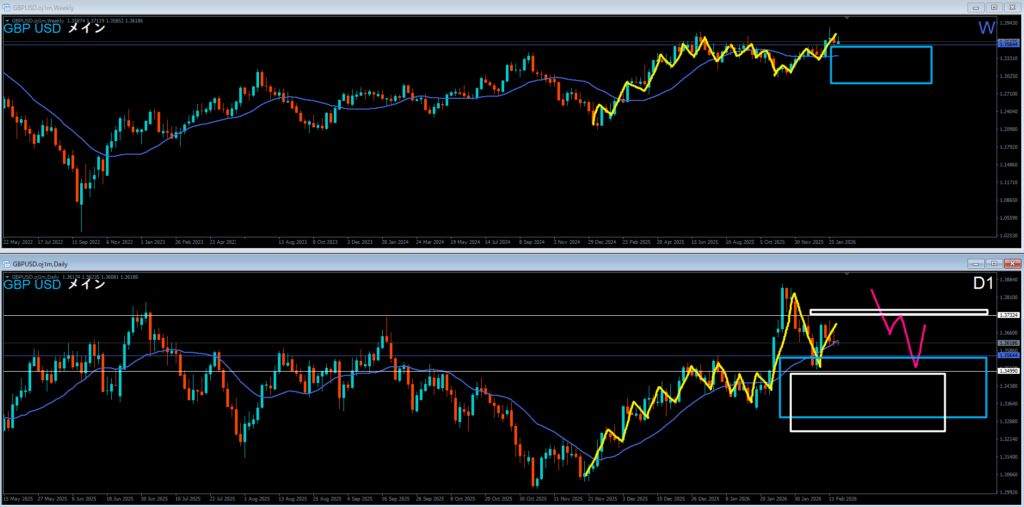Screen dimensions: 1024x507
Task: Click the 1.37324 price label on Daily chart
Action: point(1008,315)
